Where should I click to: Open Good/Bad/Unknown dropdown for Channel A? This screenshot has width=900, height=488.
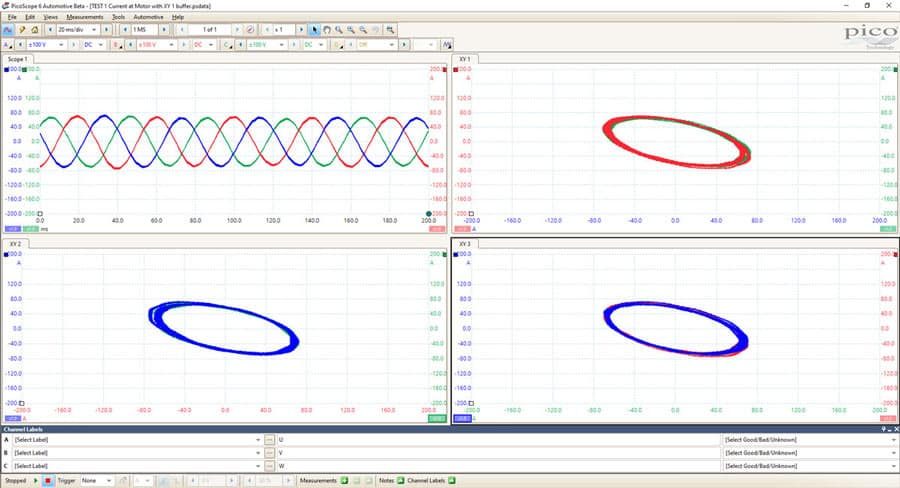point(810,440)
